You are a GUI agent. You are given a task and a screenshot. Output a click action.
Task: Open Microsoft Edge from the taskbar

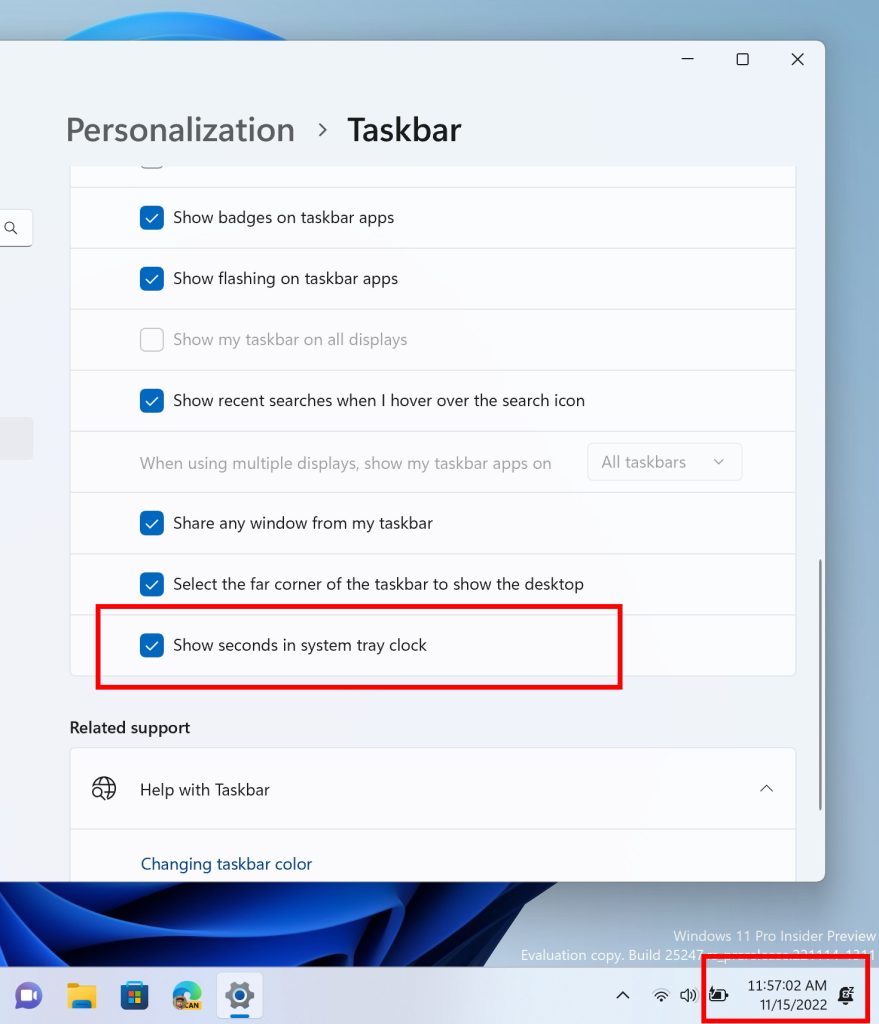pyautogui.click(x=187, y=995)
